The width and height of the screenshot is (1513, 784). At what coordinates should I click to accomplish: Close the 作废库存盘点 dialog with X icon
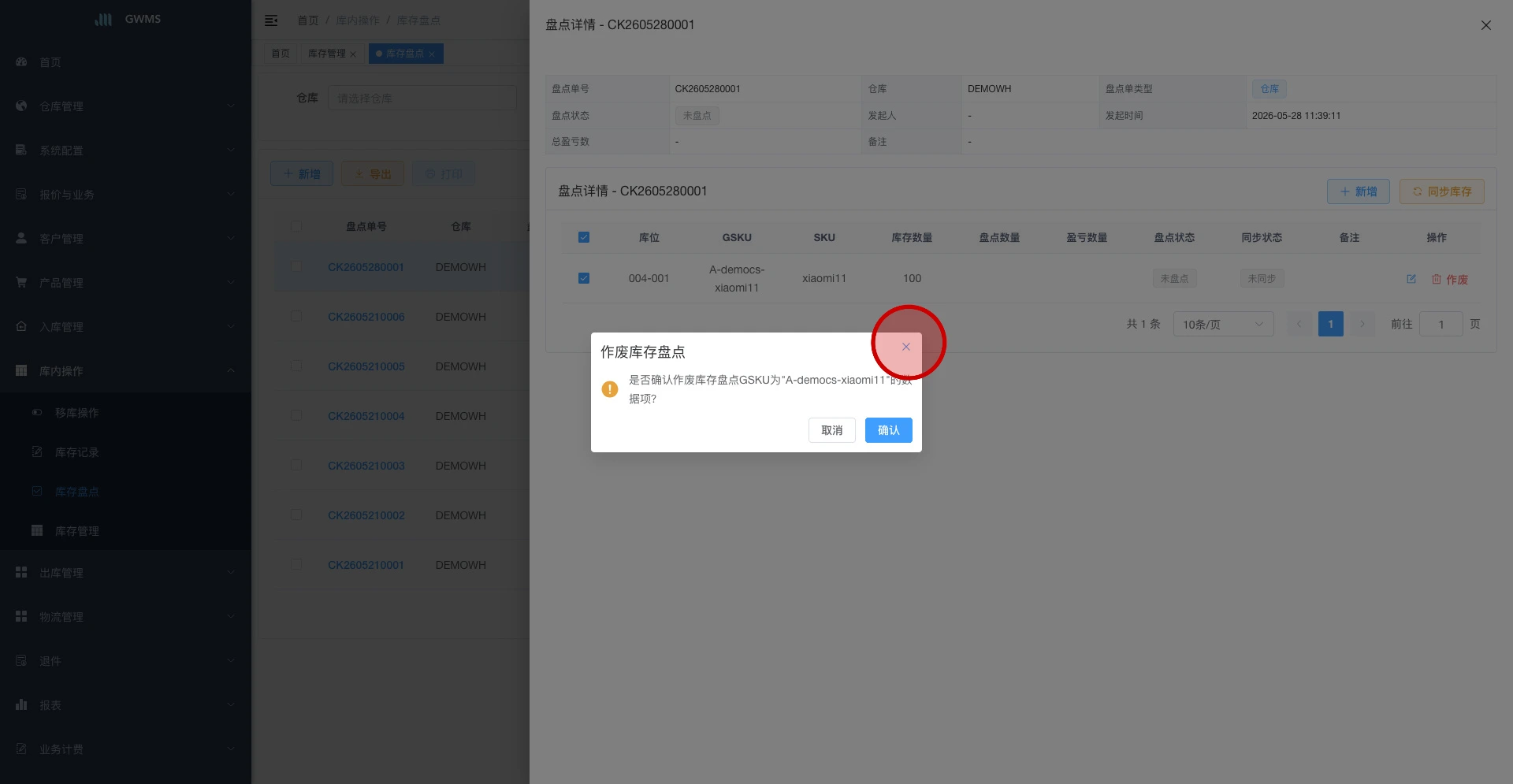click(906, 347)
